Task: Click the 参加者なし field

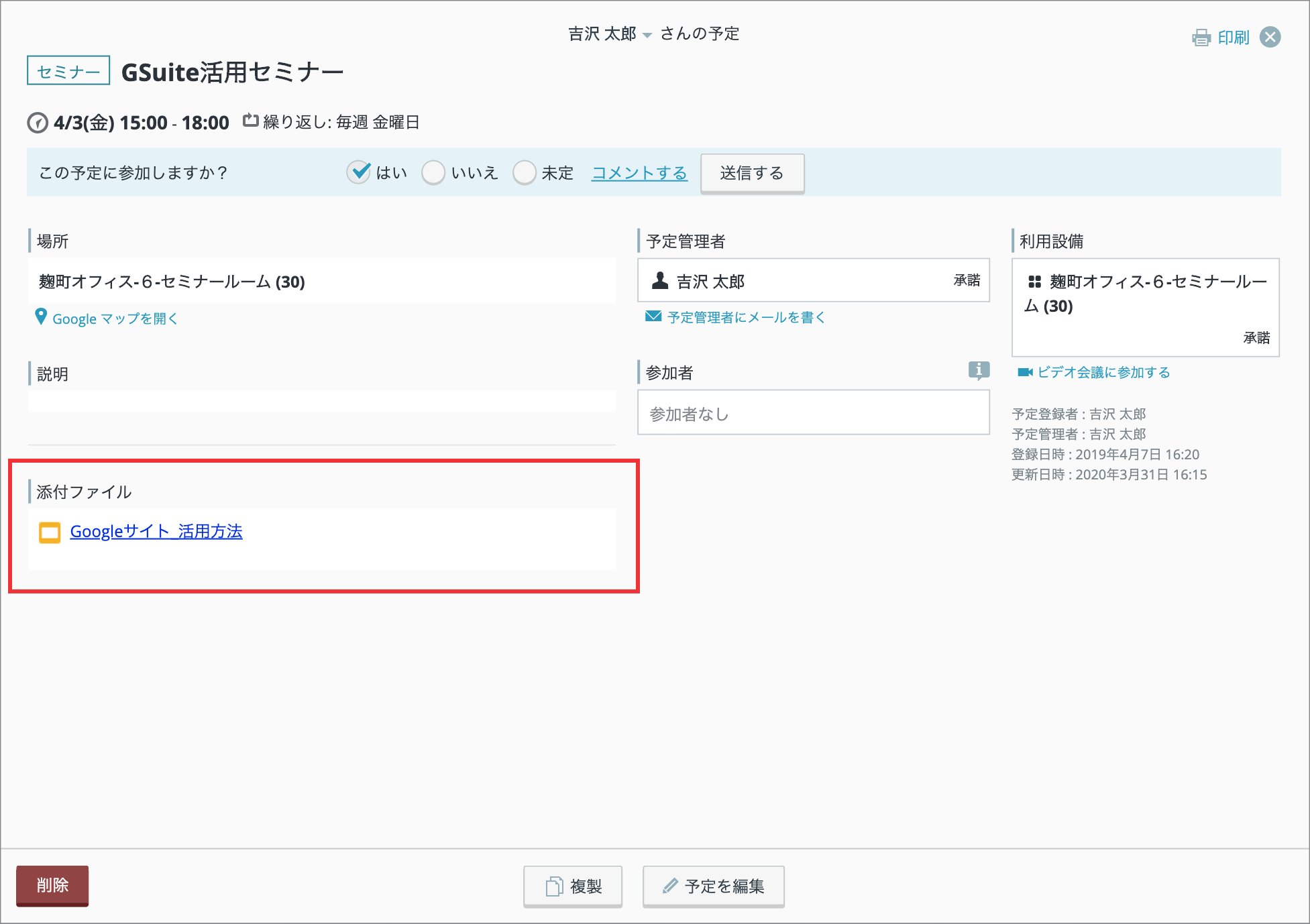Action: click(813, 413)
